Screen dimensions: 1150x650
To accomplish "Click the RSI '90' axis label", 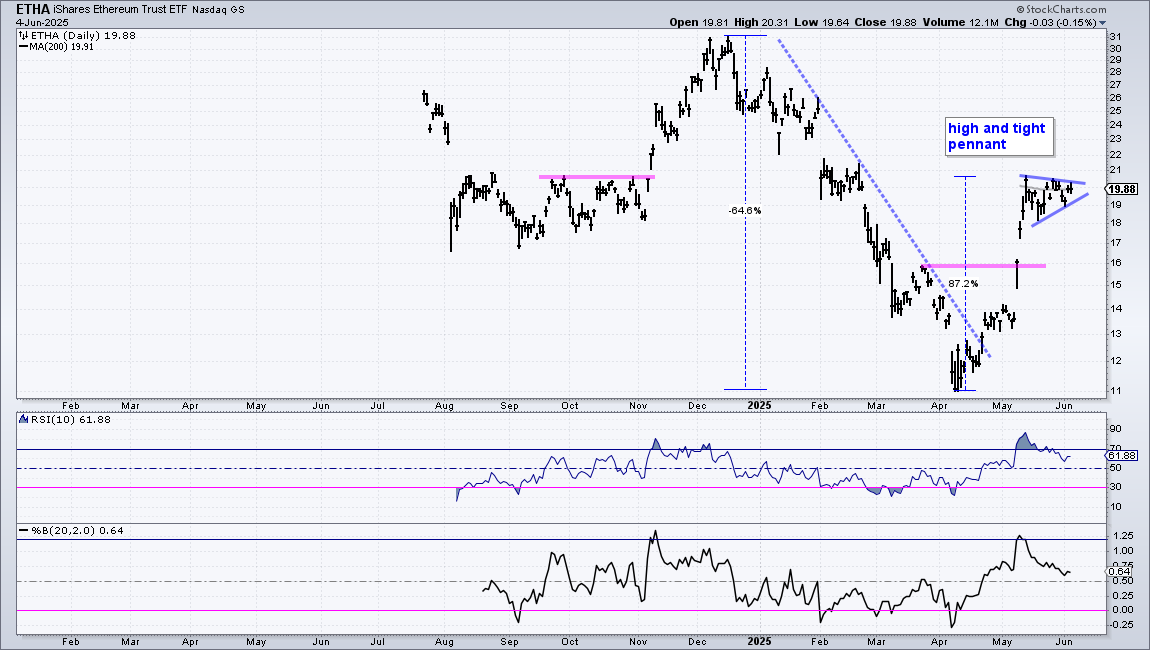I will [x=1115, y=428].
